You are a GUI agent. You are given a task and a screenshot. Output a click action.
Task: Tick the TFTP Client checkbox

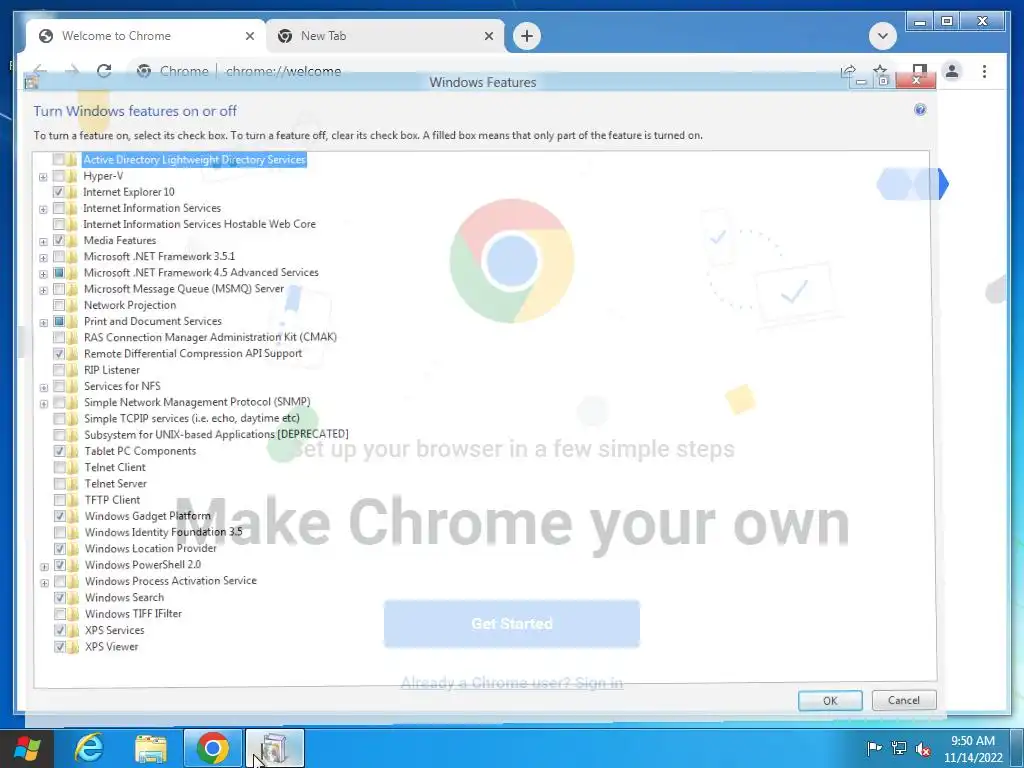point(59,500)
